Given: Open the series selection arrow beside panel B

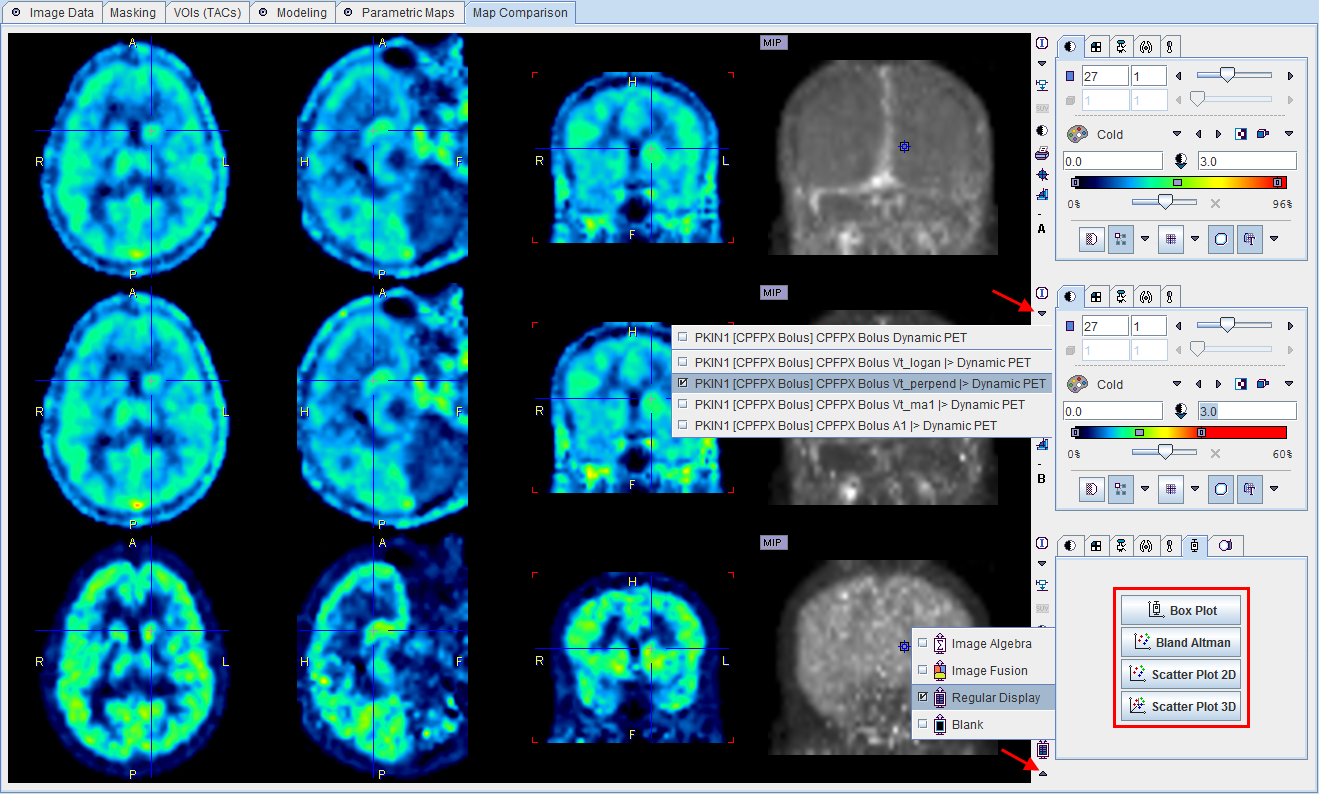Looking at the screenshot, I should click(x=1042, y=313).
